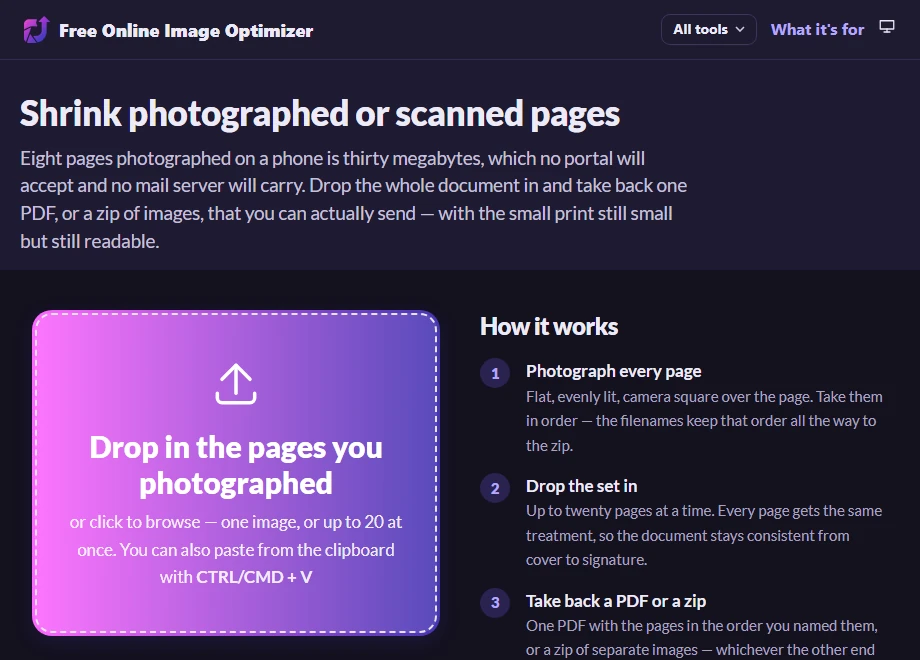Open the What it's for link
This screenshot has height=660, width=920.
pyautogui.click(x=817, y=29)
